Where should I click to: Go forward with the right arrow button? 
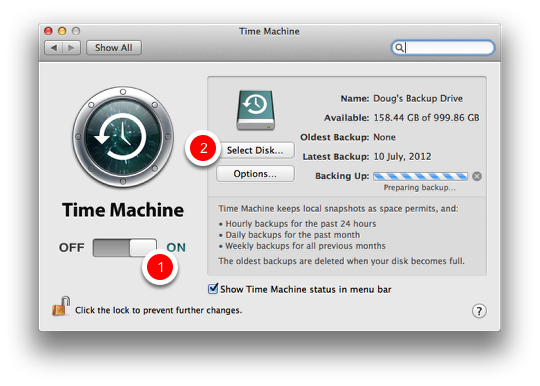click(71, 48)
